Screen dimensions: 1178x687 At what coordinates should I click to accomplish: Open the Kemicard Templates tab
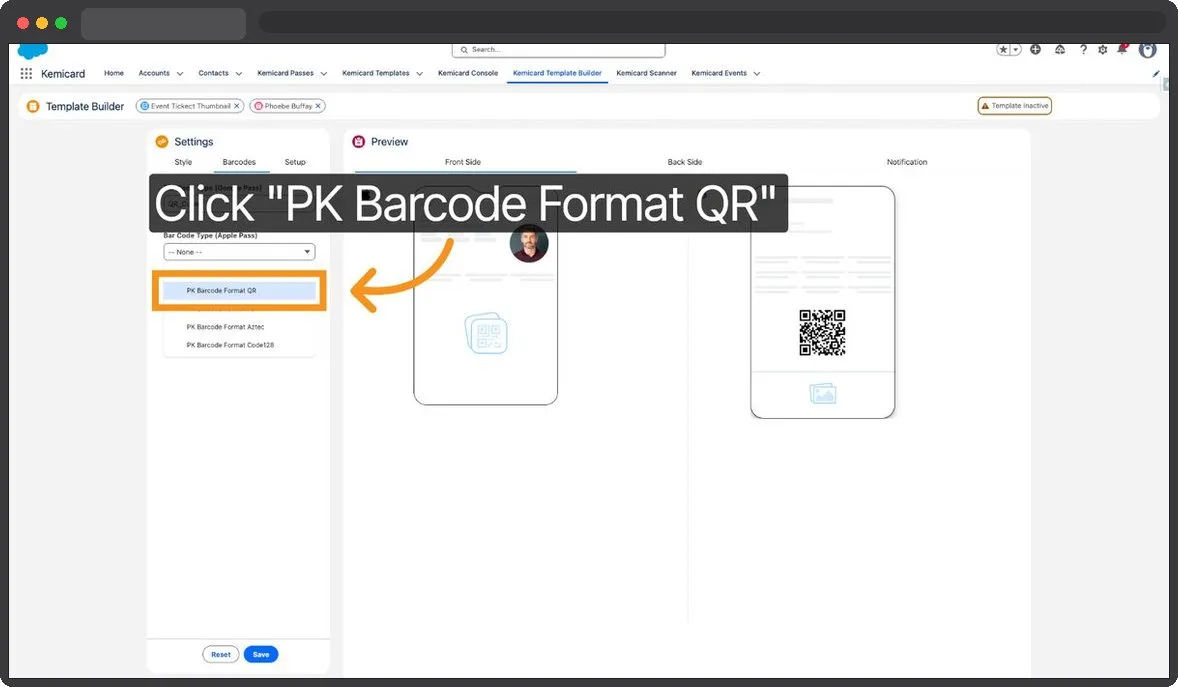point(376,74)
